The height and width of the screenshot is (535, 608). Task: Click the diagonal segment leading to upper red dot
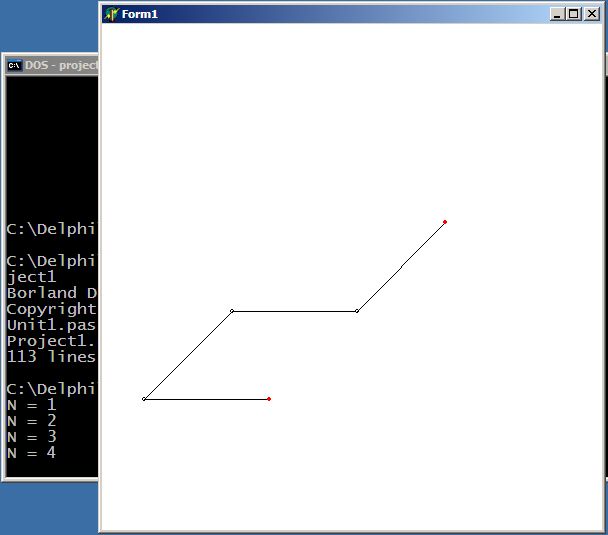[401, 266]
